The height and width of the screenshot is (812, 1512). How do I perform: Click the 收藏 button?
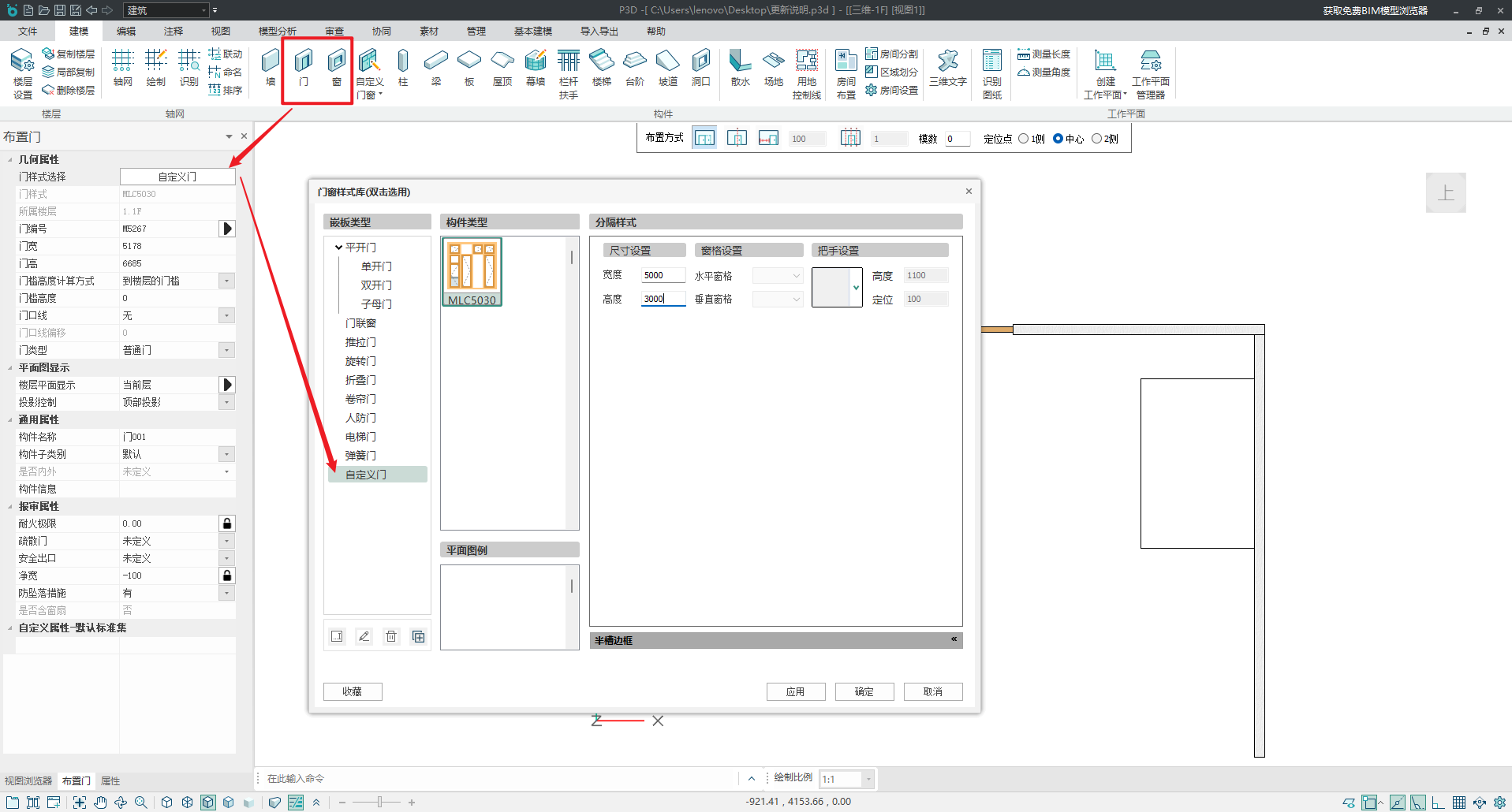click(353, 691)
